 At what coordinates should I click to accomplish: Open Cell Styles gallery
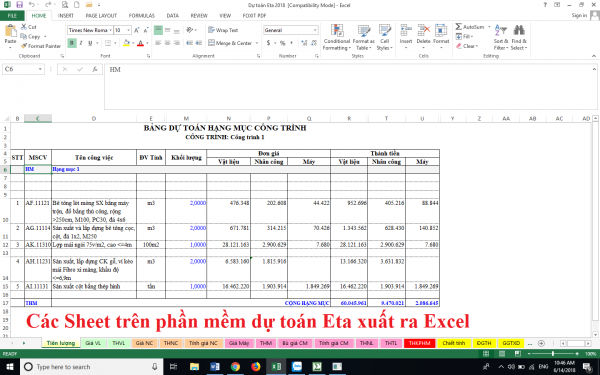pyautogui.click(x=385, y=37)
